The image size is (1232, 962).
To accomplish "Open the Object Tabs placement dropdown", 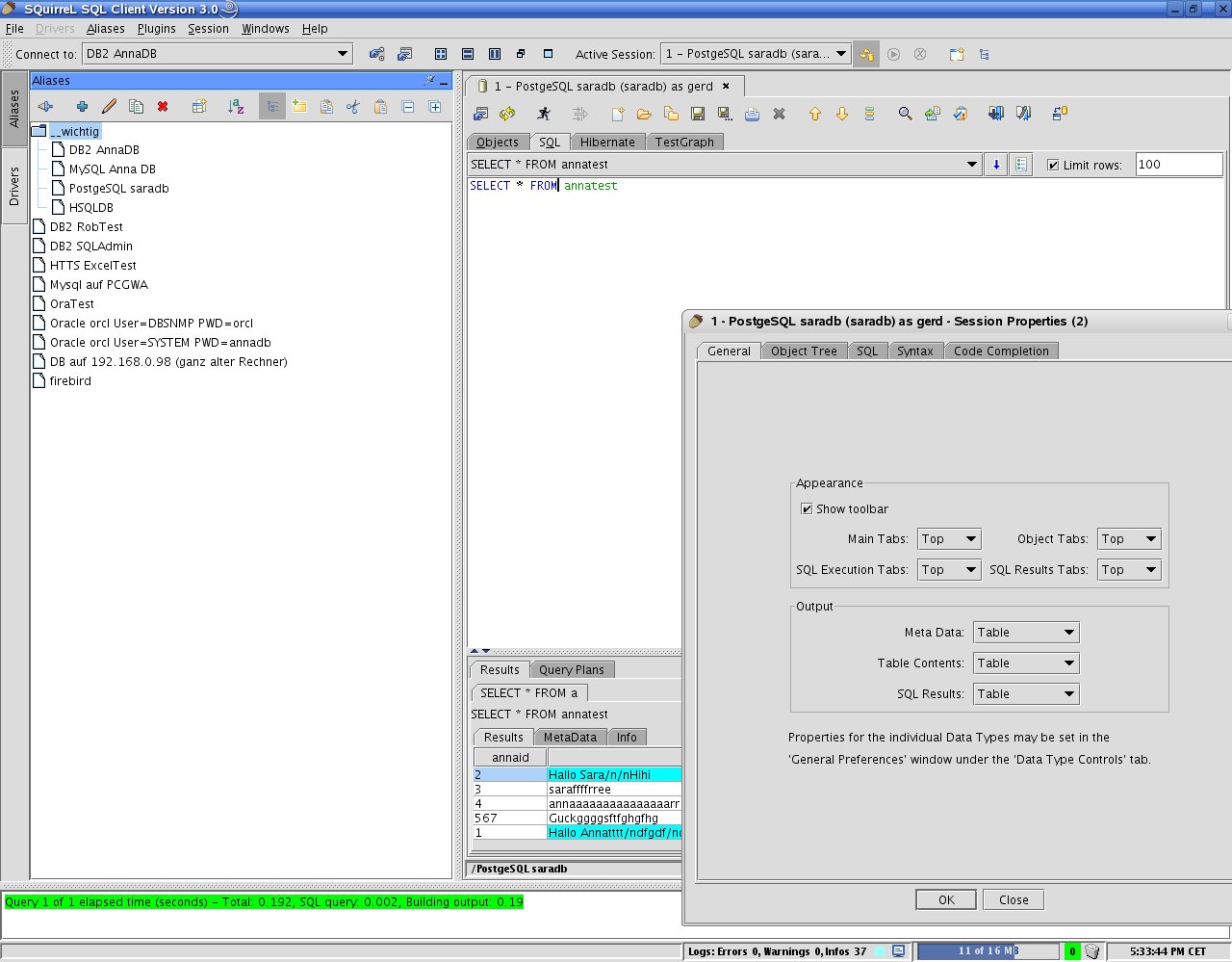I will coord(1129,539).
